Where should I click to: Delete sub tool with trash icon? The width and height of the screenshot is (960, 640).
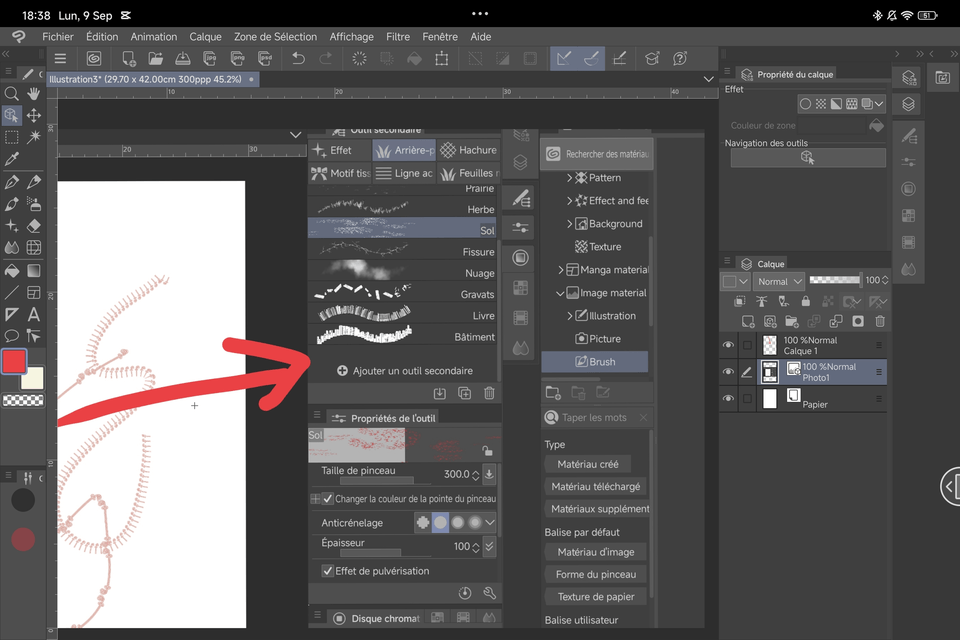489,393
